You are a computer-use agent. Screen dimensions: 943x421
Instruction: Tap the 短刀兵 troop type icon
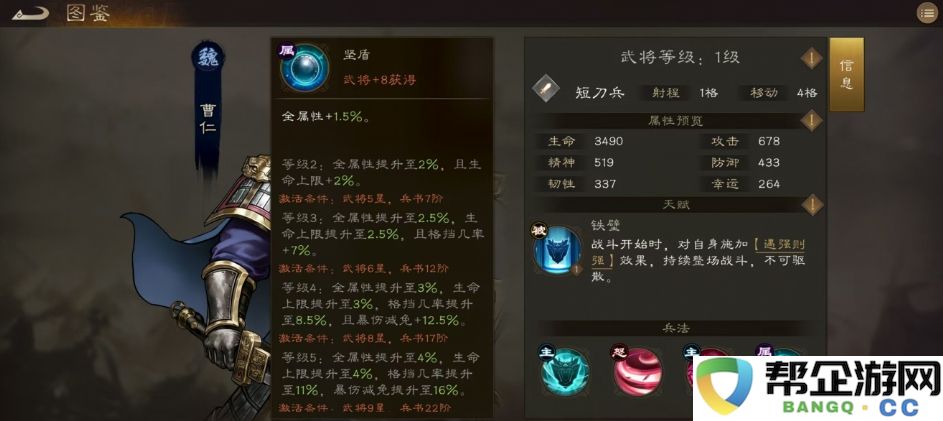pos(547,90)
